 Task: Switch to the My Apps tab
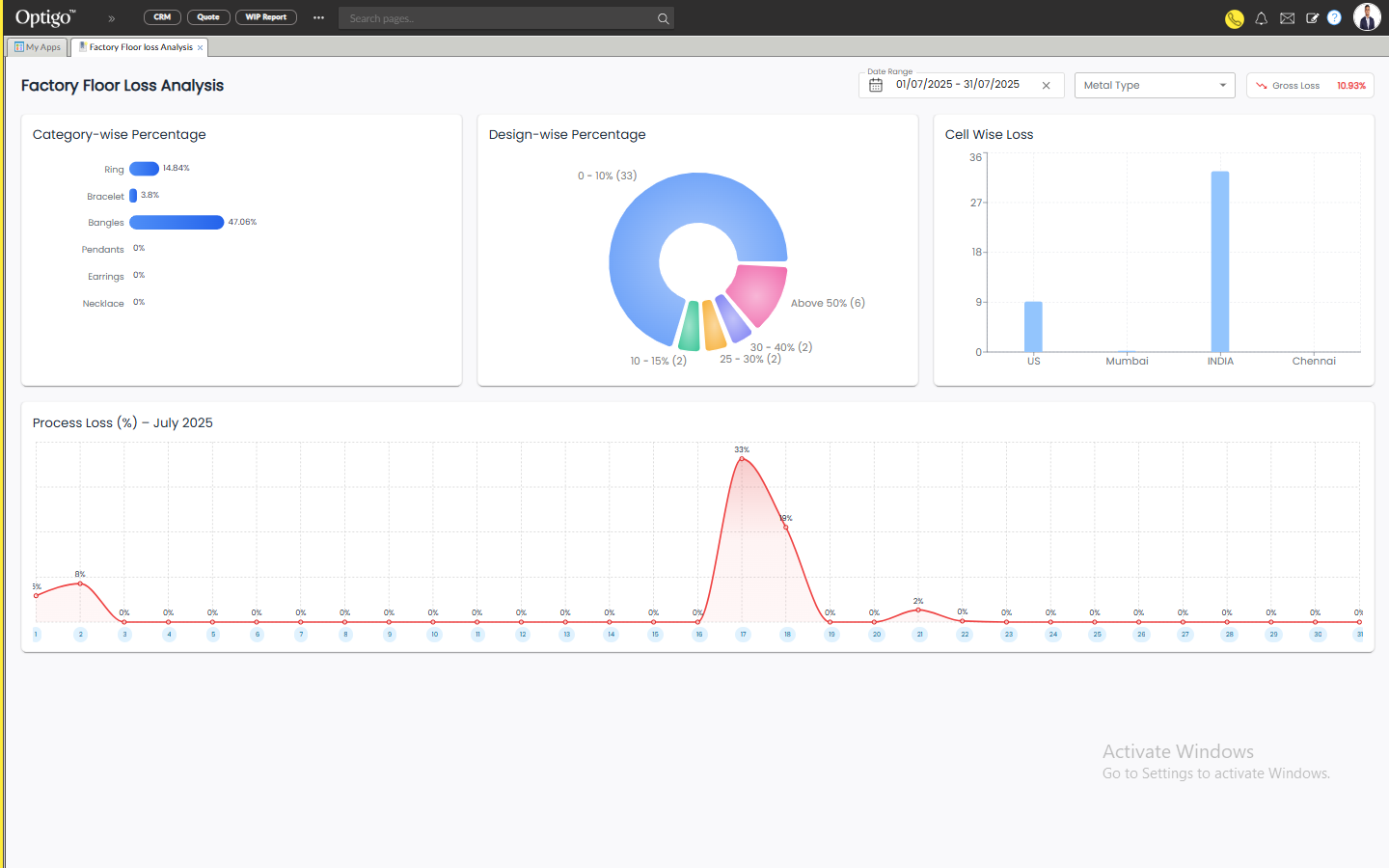click(38, 47)
